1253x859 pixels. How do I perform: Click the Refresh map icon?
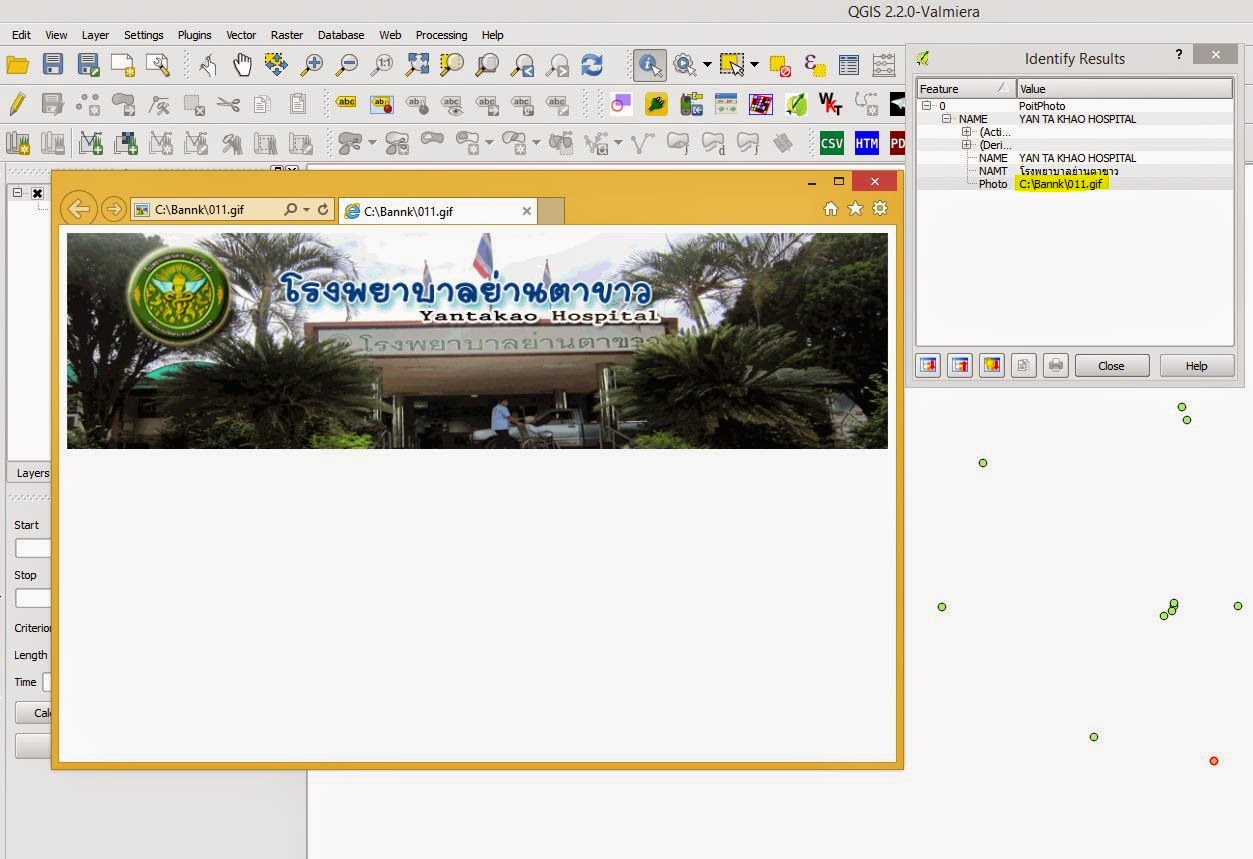(x=592, y=66)
